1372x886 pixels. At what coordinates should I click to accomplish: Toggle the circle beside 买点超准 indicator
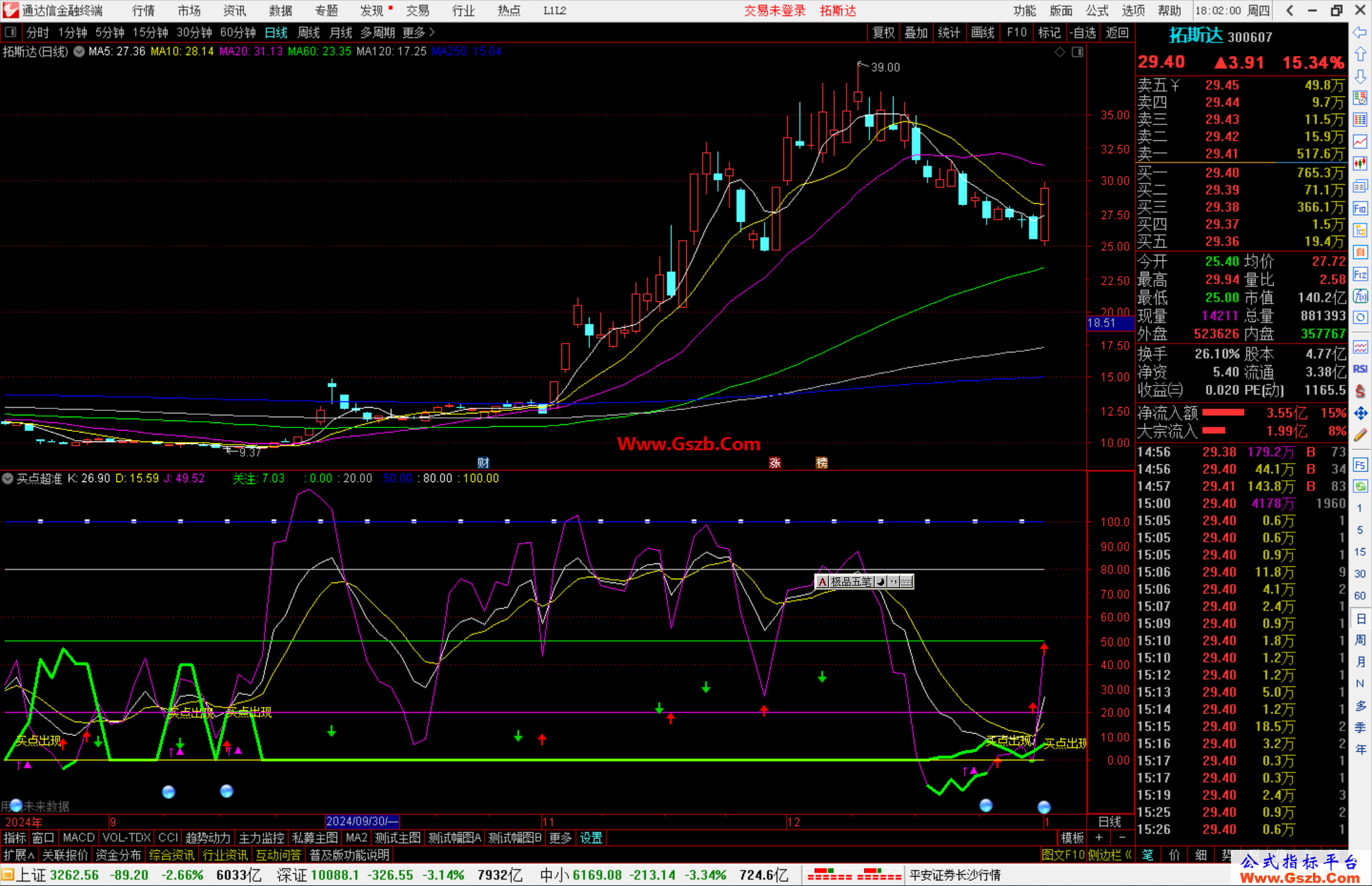(8, 478)
